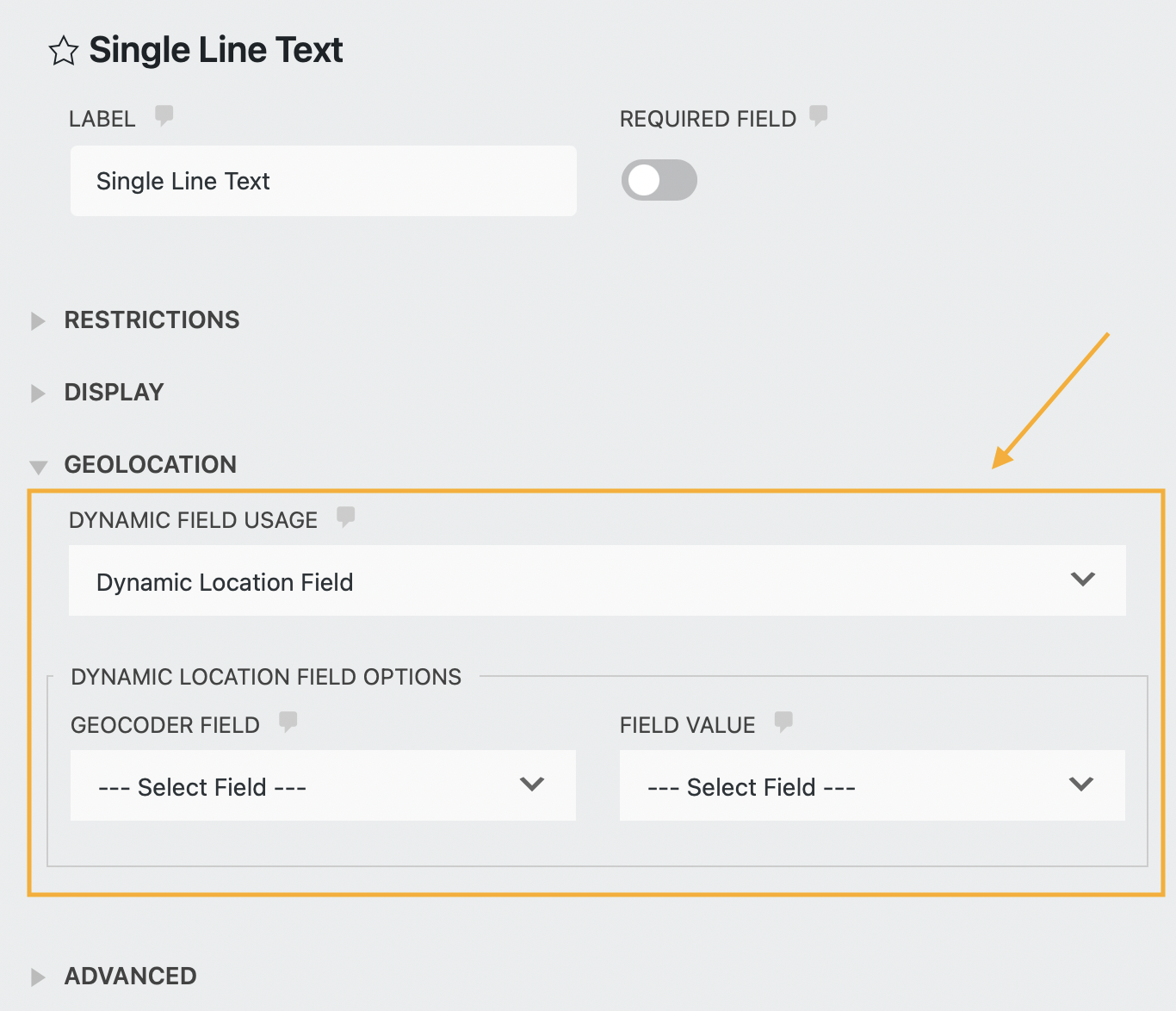Click the disclosure triangle beside RESTRICTIONS
The image size is (1176, 1011).
(38, 320)
